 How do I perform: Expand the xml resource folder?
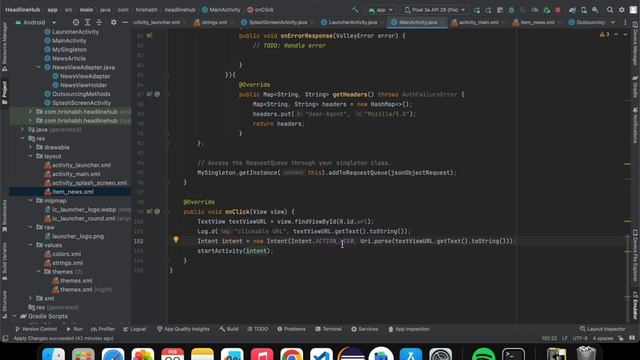(x=30, y=298)
